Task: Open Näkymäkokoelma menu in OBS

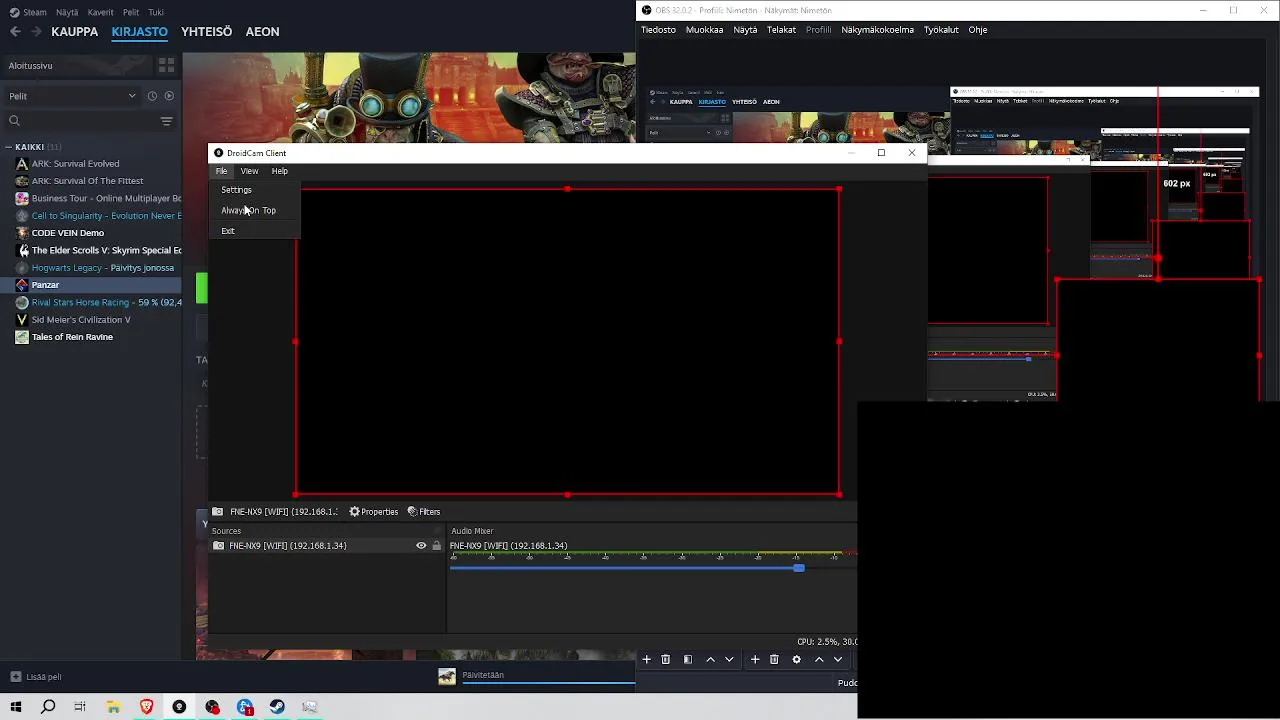Action: click(x=877, y=30)
